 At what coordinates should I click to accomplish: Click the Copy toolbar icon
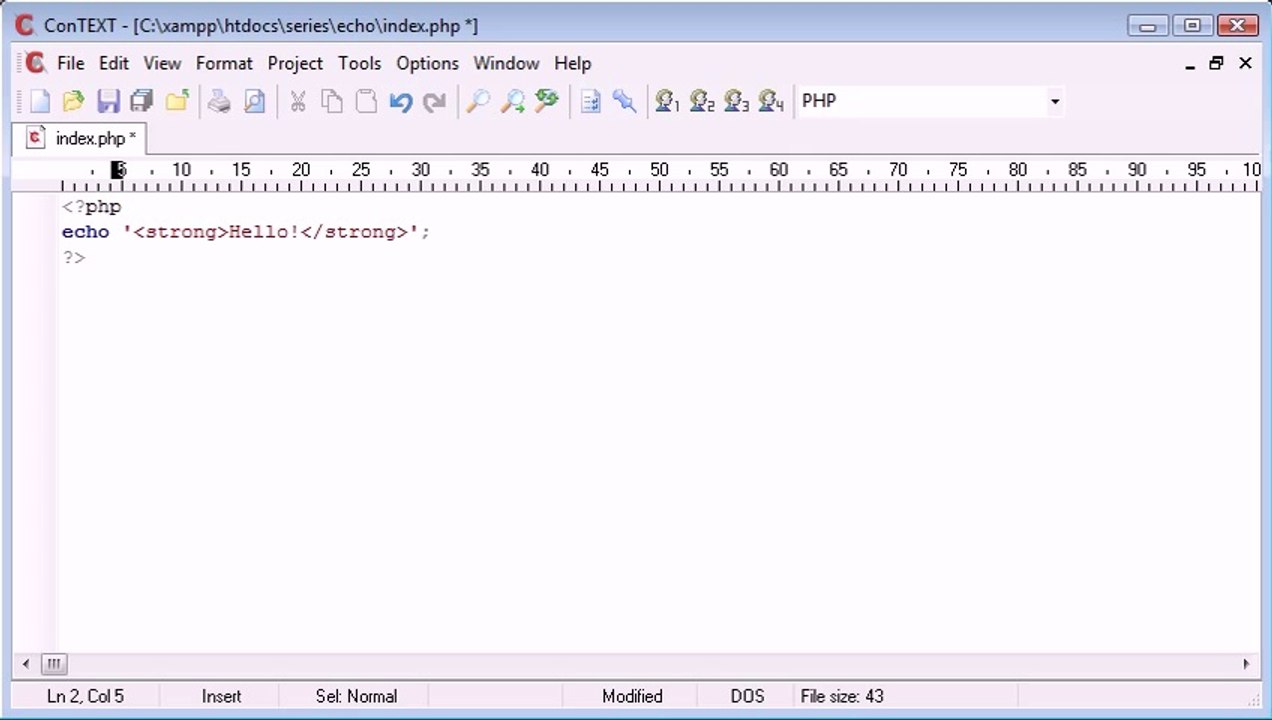(332, 101)
